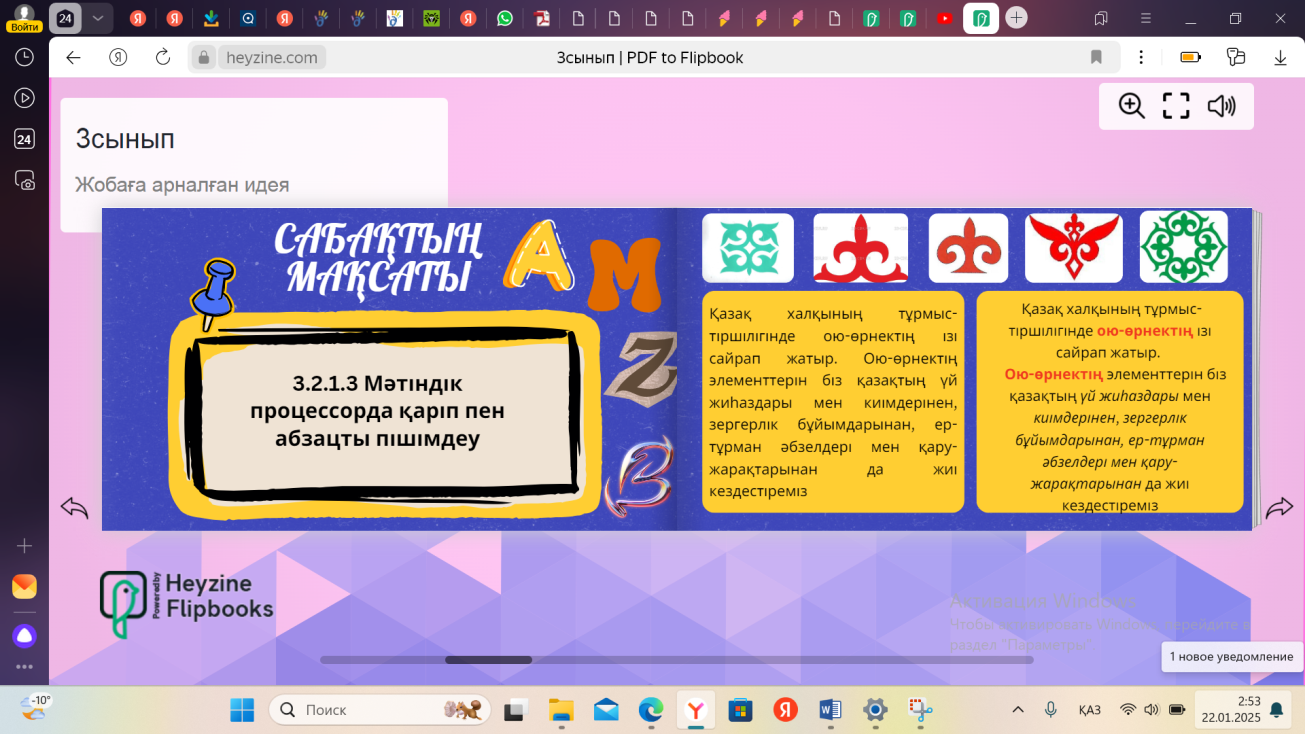Click the Войти profile sign-in button

(x=23, y=18)
